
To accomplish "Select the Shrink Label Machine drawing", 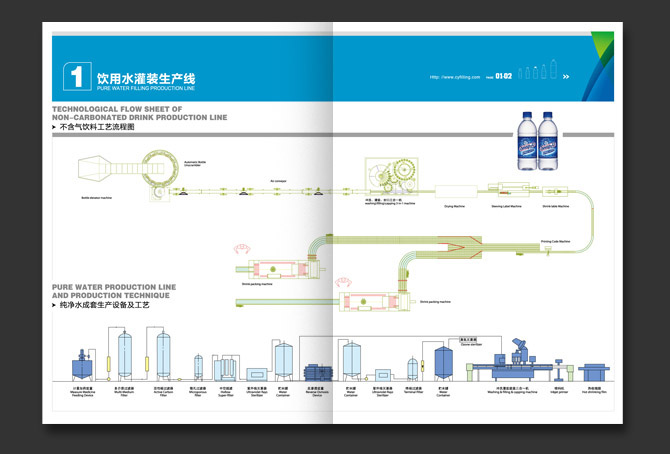I will point(555,191).
